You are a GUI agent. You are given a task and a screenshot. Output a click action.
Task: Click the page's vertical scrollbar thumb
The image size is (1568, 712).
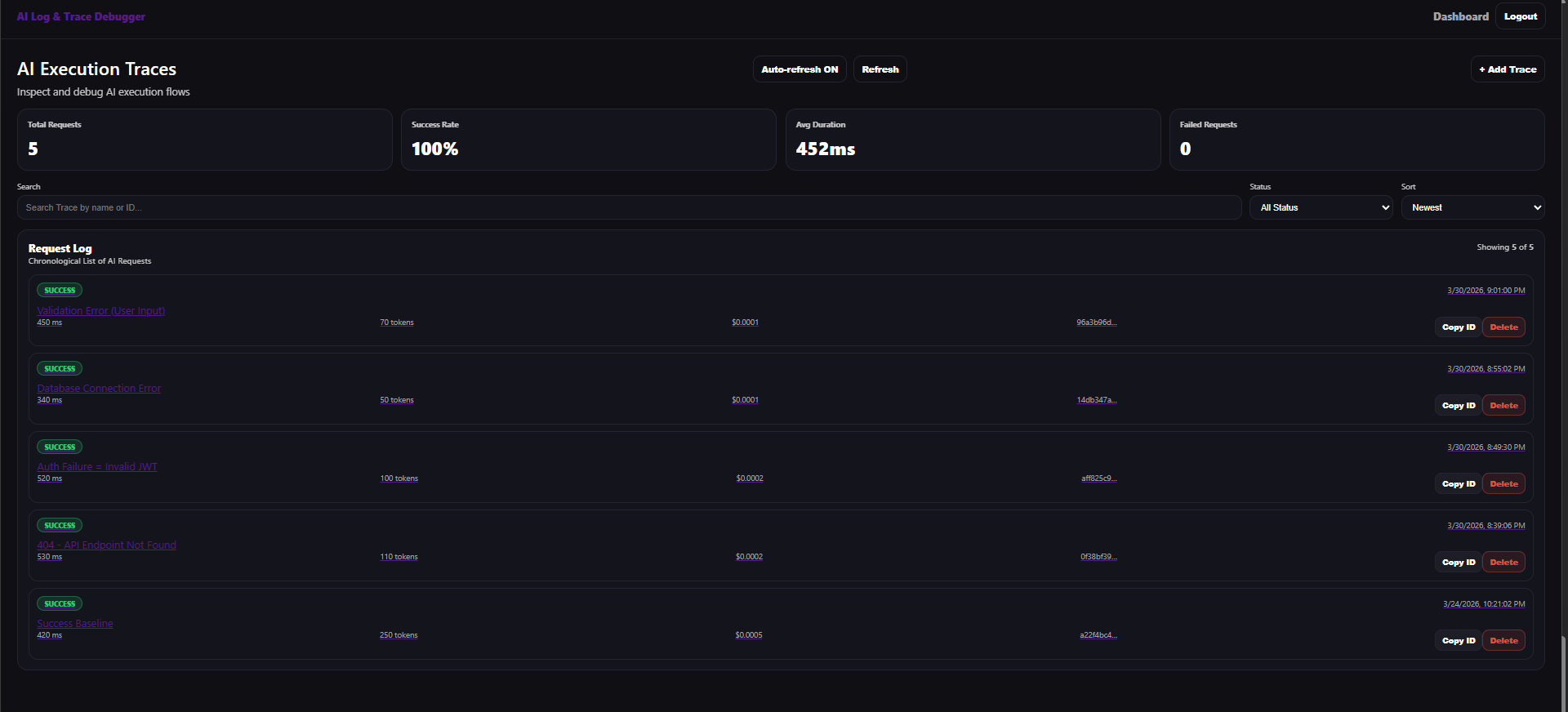(1563, 674)
